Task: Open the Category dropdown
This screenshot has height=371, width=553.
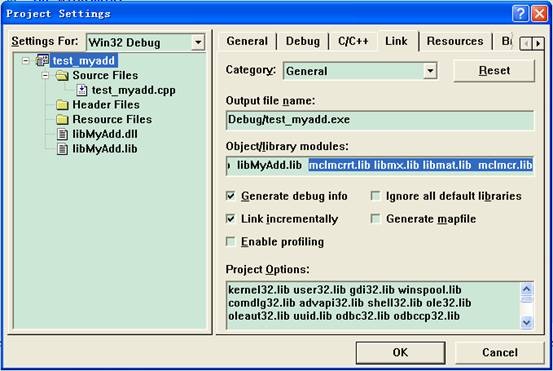Action: click(430, 71)
